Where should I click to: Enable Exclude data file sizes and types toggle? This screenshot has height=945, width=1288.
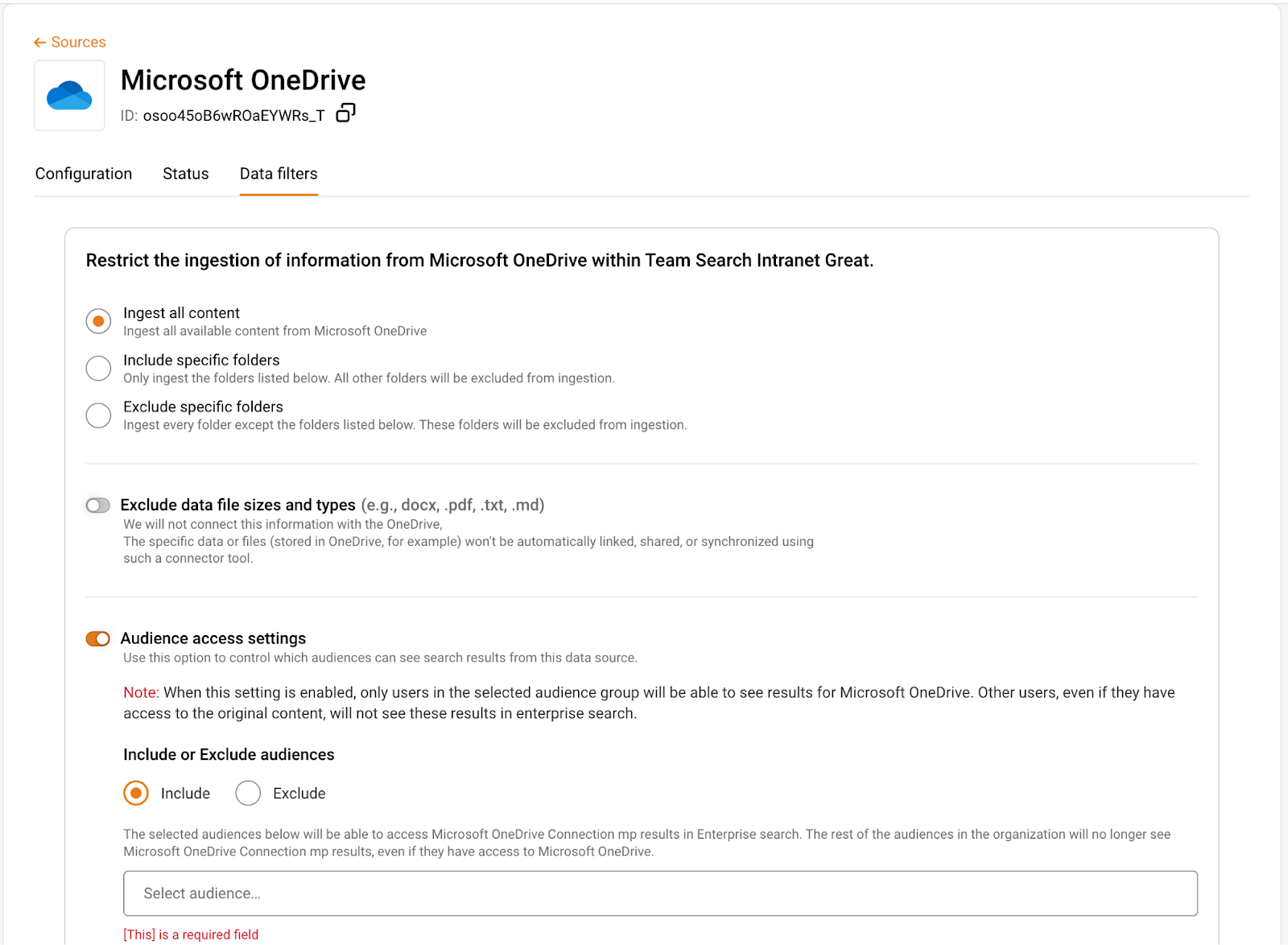98,506
